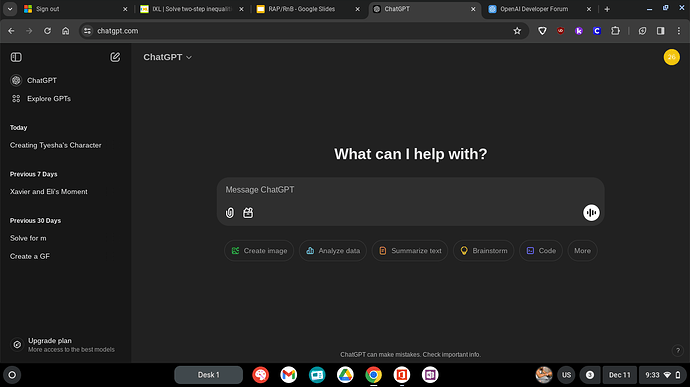Open the Desk 1 button on shelf

(x=209, y=375)
